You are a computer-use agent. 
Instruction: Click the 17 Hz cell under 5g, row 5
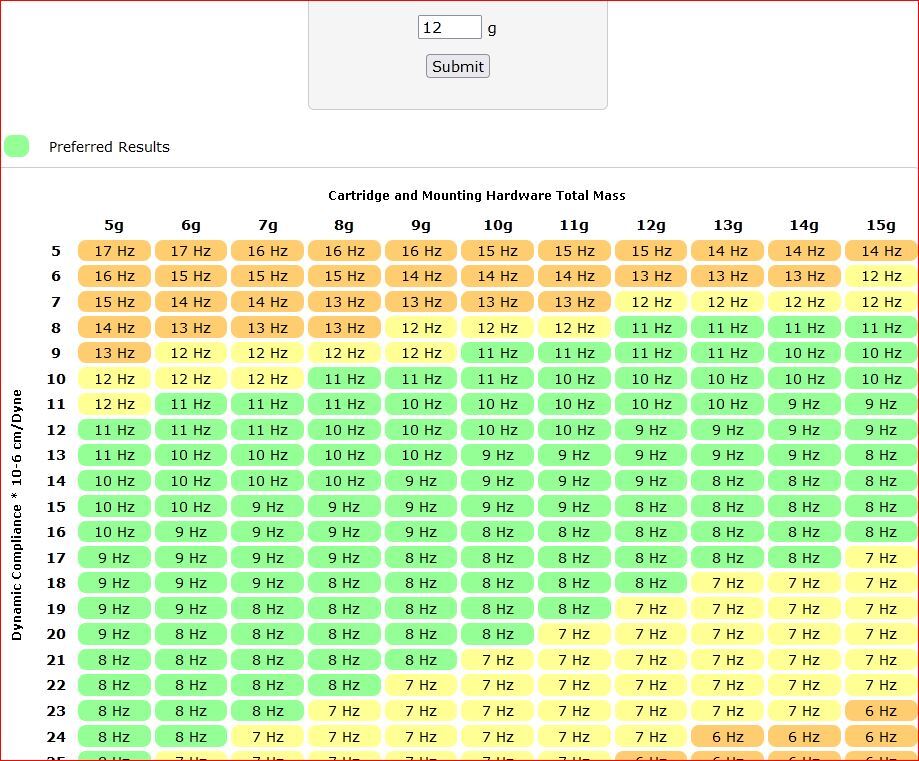114,251
